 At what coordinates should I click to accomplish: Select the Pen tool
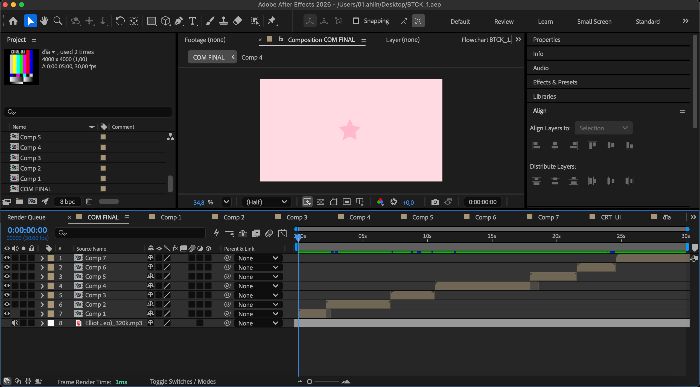click(179, 21)
